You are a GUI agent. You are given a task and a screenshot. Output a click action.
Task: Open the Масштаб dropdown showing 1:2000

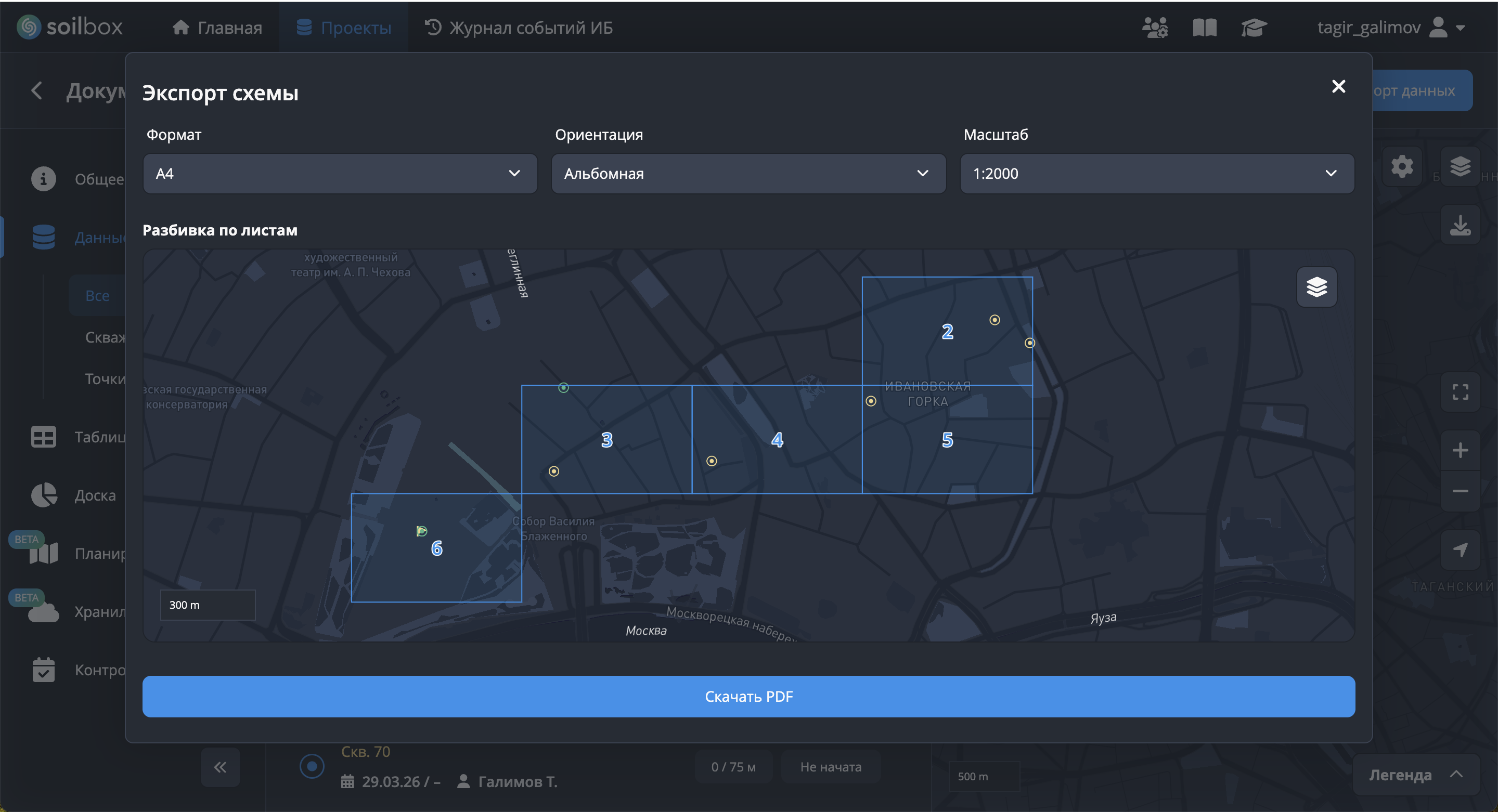click(x=1157, y=173)
